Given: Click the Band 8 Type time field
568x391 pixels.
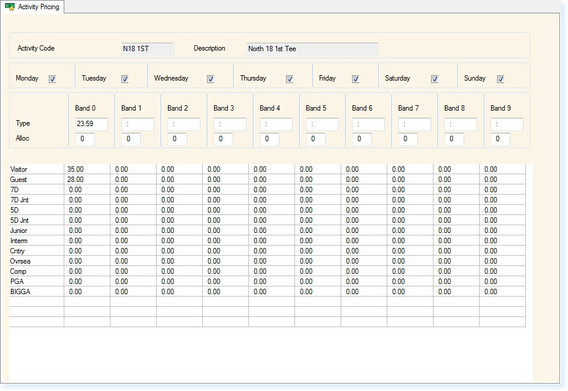Looking at the screenshot, I should click(460, 124).
